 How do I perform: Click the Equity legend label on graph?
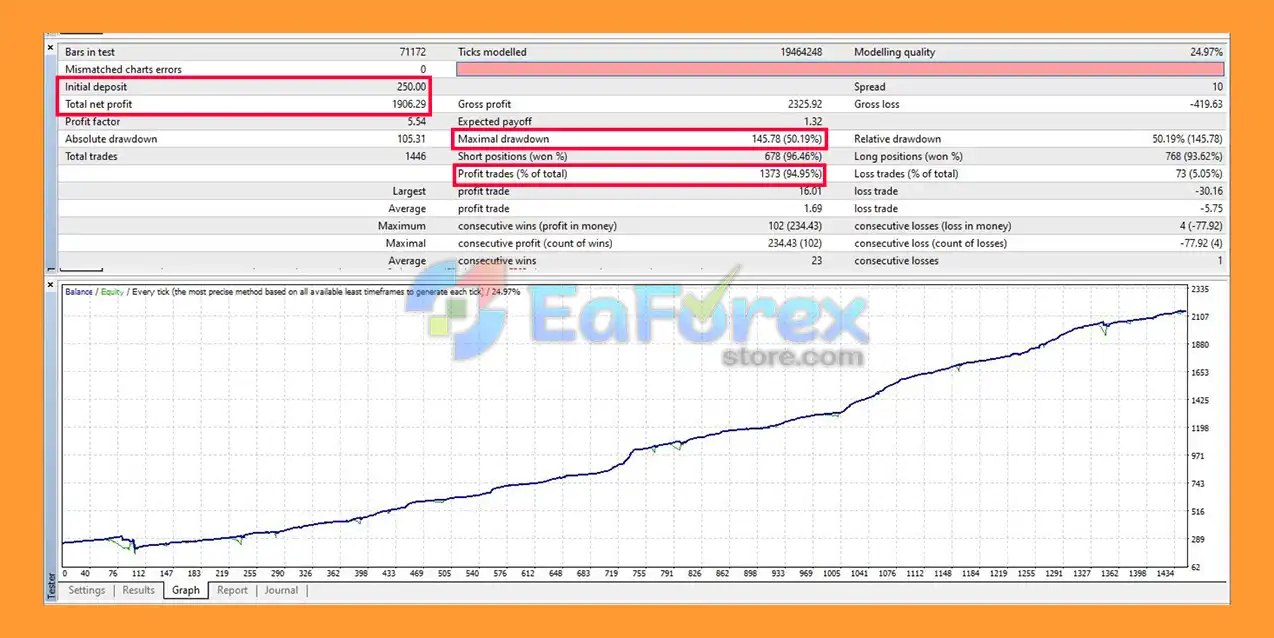point(112,291)
